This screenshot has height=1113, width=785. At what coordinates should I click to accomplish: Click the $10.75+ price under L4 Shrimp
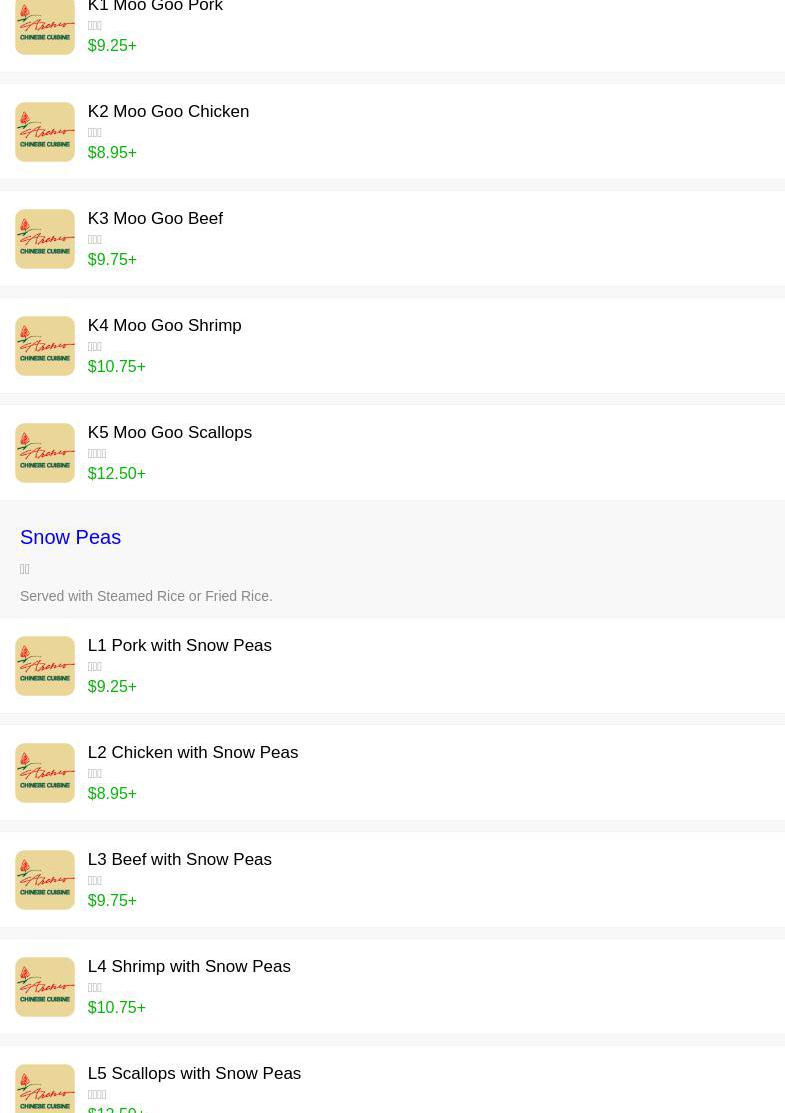pos(116,1008)
